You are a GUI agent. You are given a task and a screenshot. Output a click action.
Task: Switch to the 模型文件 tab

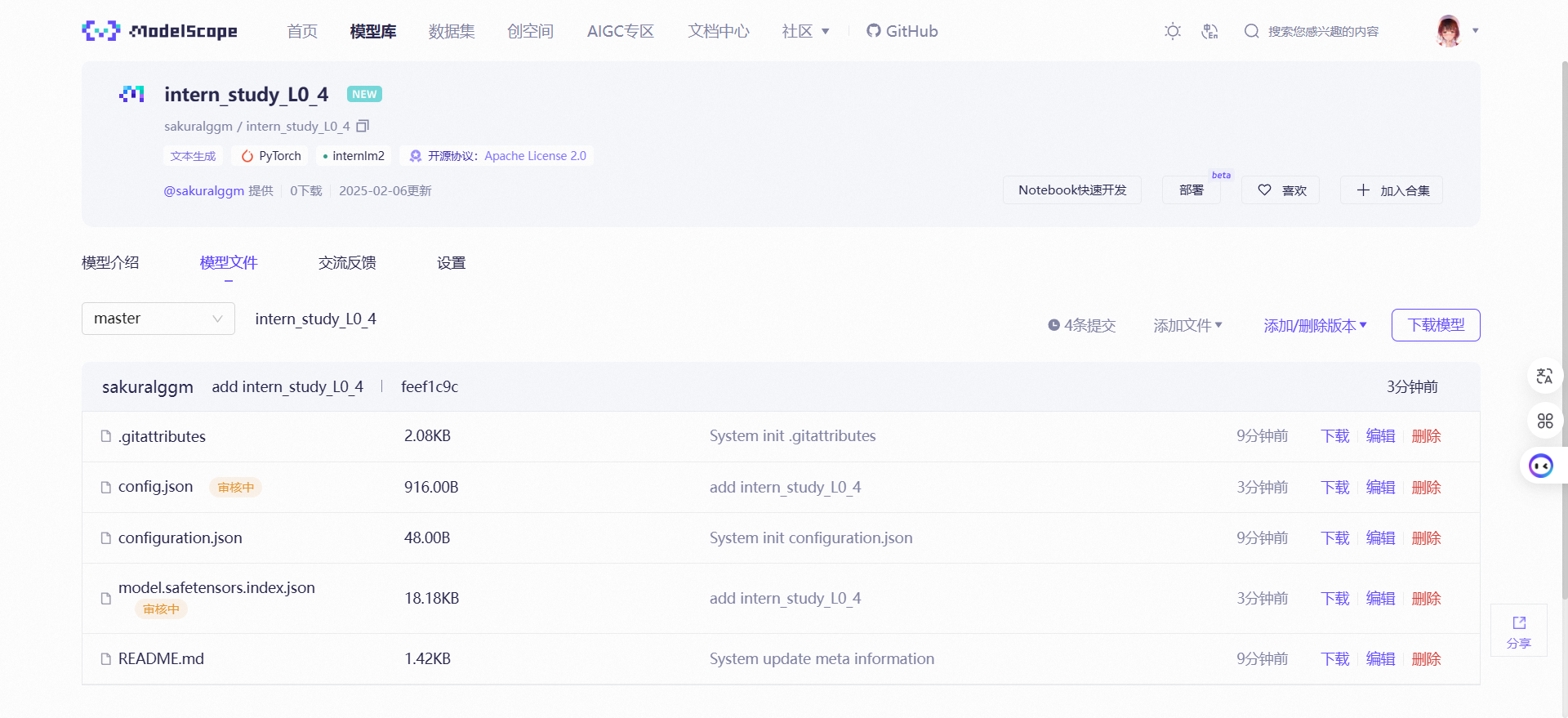(229, 262)
